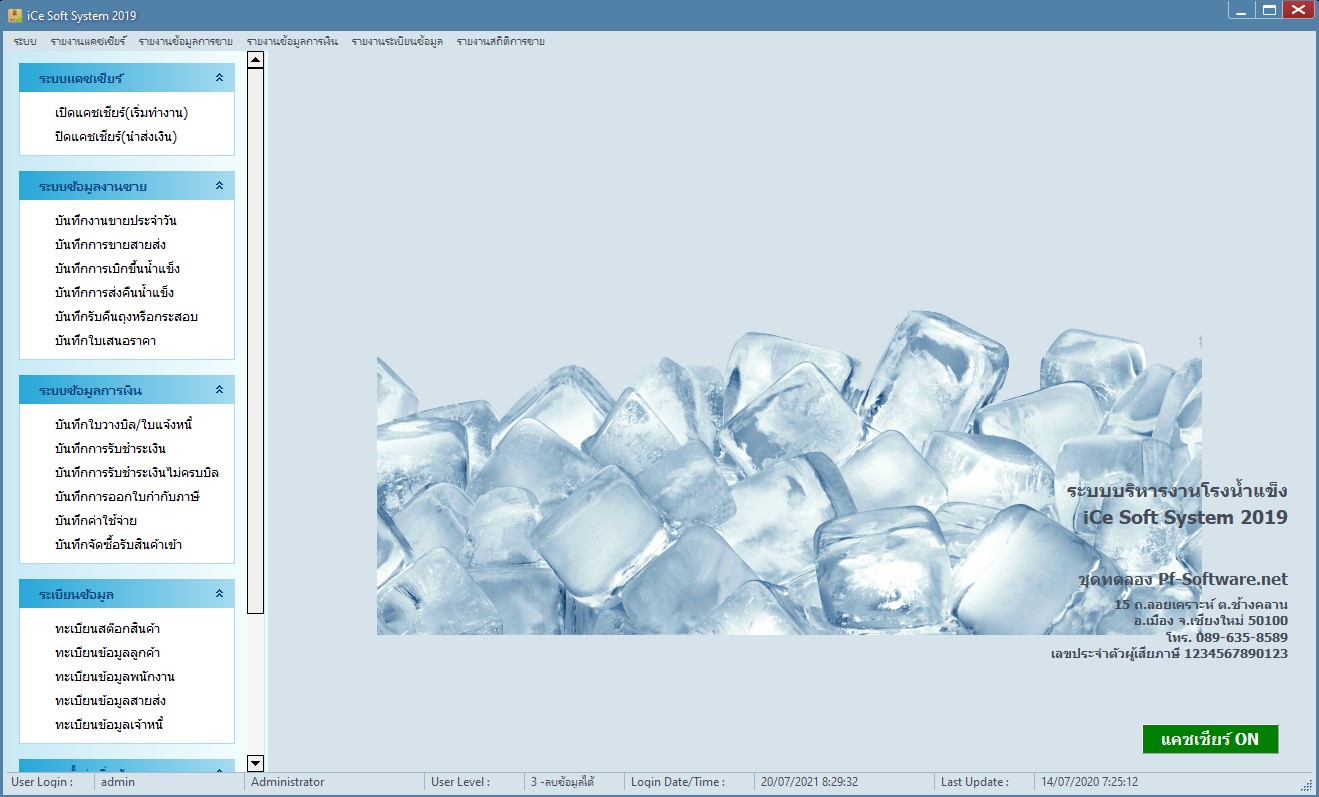Open บันทึกการเบิกขึ้นน้ำแข็ง
This screenshot has height=797, width=1319.
click(x=117, y=269)
